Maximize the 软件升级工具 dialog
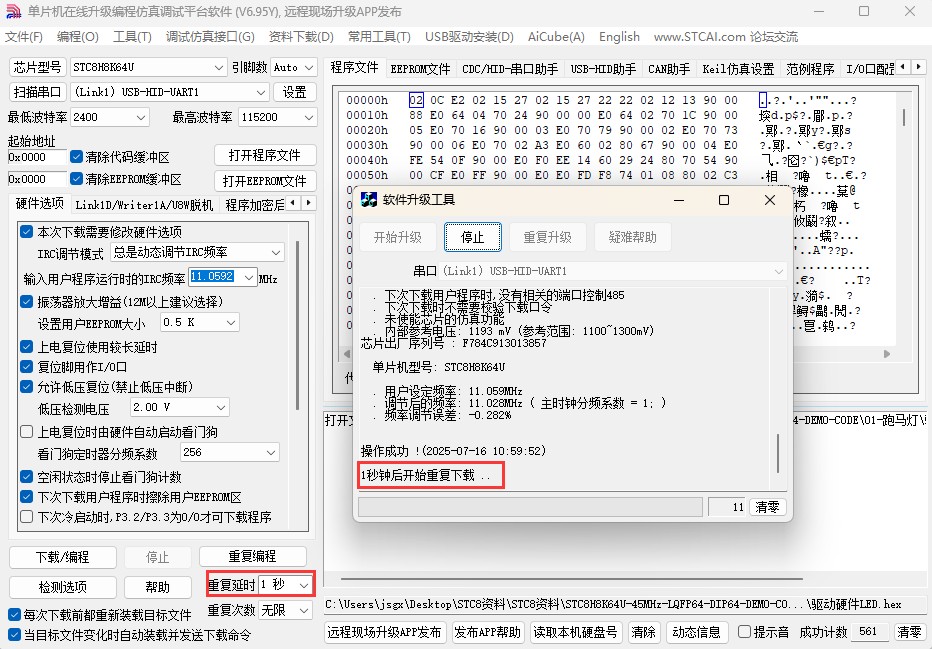Image resolution: width=932 pixels, height=649 pixels. [x=723, y=200]
